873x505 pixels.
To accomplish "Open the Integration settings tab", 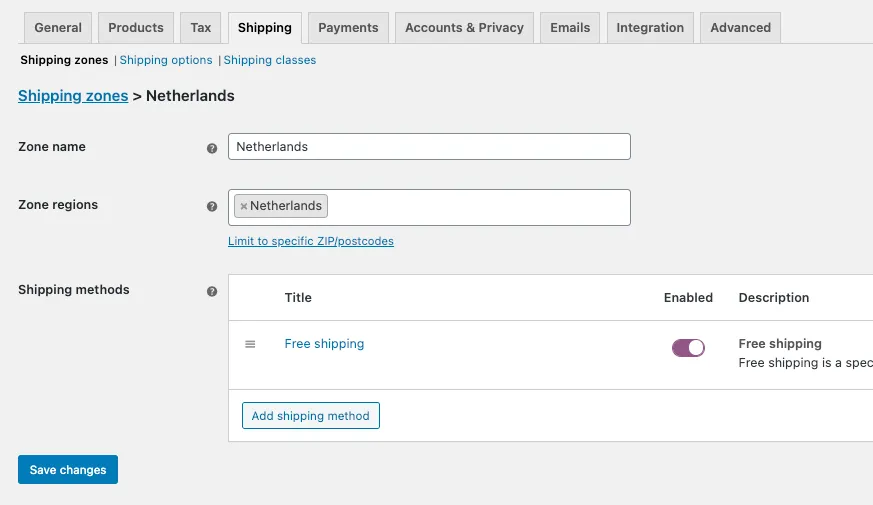I will point(650,28).
